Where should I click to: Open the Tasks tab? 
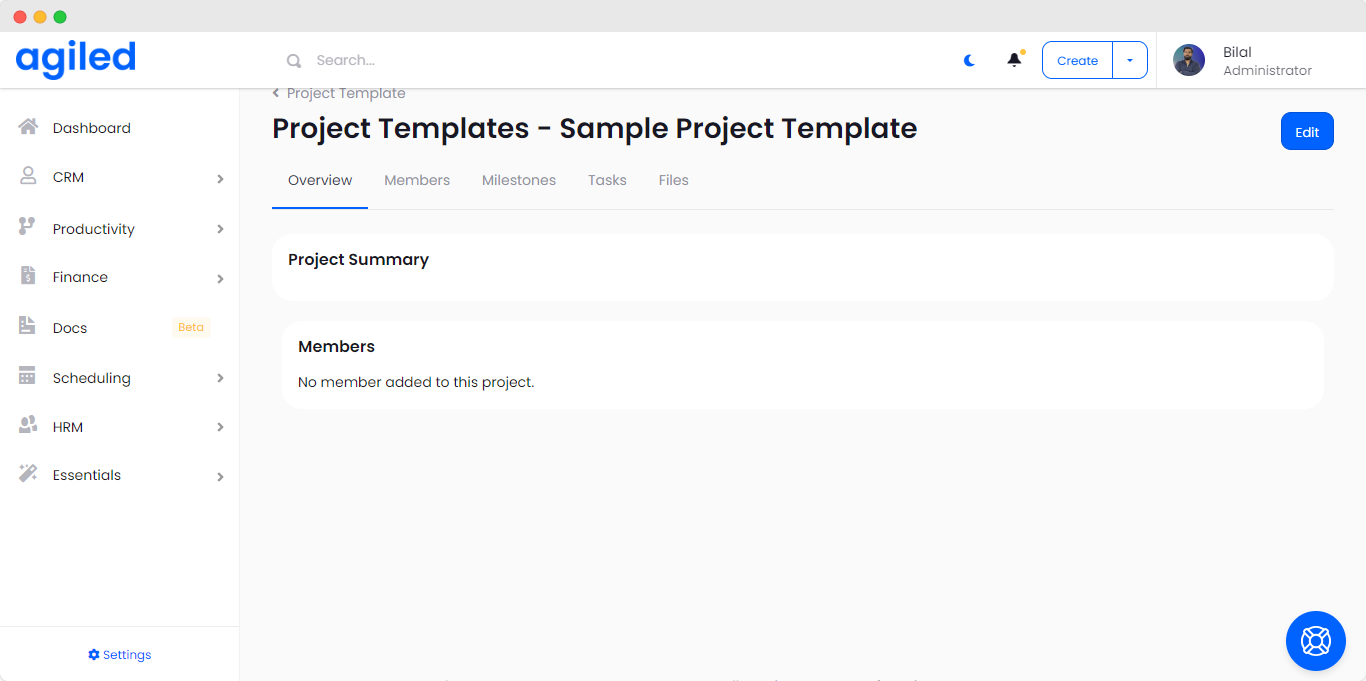click(x=607, y=180)
